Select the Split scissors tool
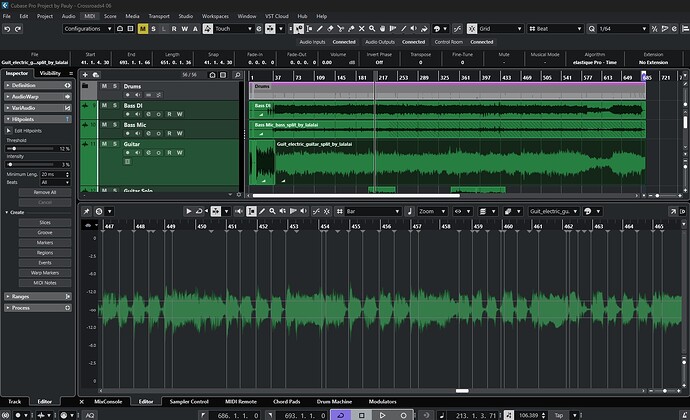 coord(341,29)
